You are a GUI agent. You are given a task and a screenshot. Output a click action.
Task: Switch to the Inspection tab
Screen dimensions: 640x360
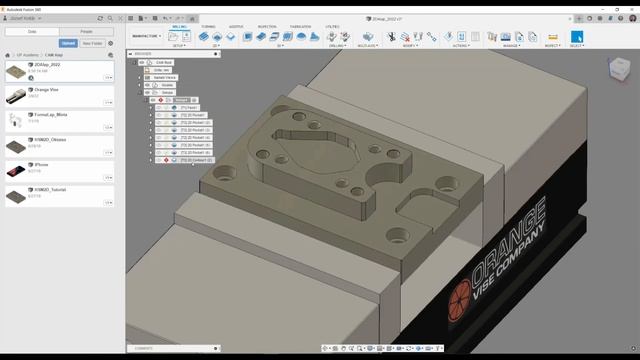pos(267,27)
